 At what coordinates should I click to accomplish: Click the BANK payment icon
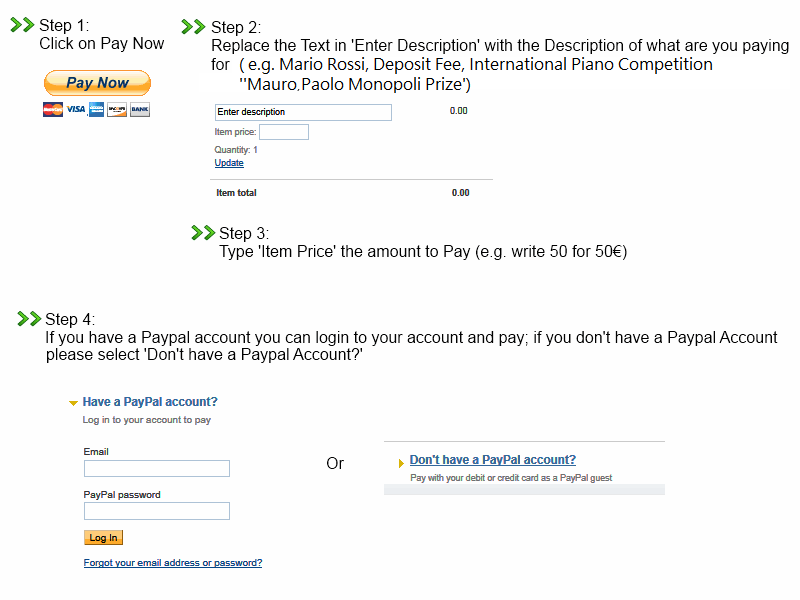pos(140,110)
